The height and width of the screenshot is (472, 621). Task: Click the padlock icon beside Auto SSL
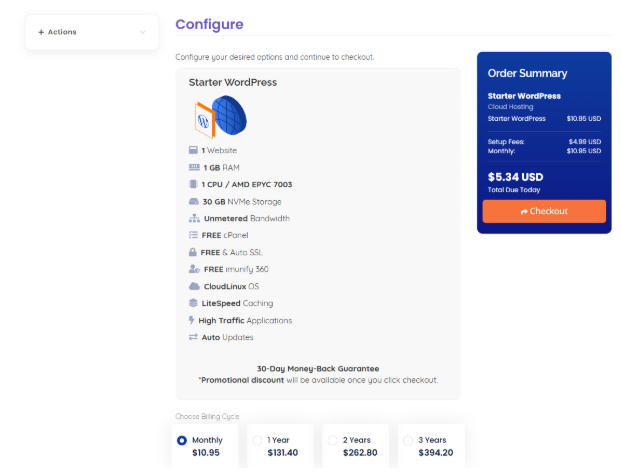(193, 252)
